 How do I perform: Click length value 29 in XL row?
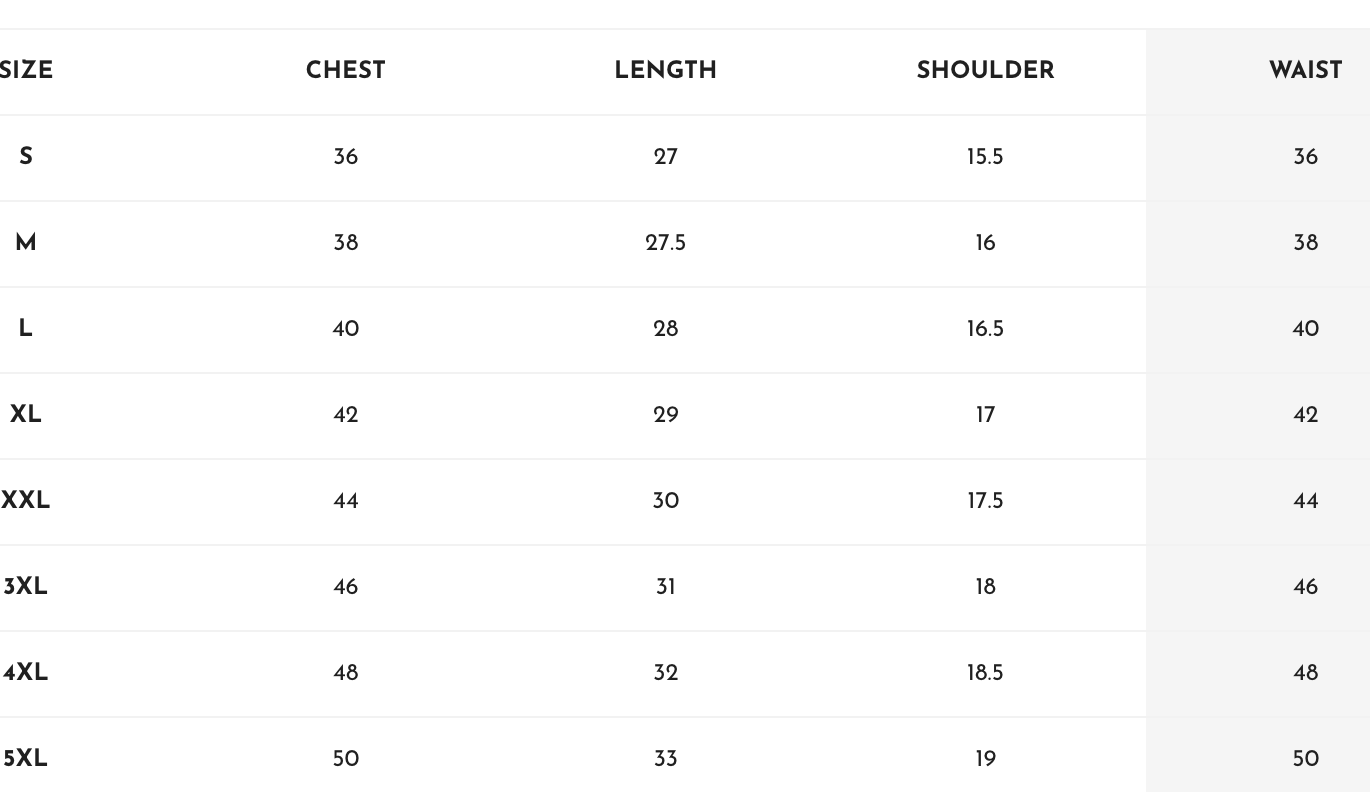pos(665,415)
